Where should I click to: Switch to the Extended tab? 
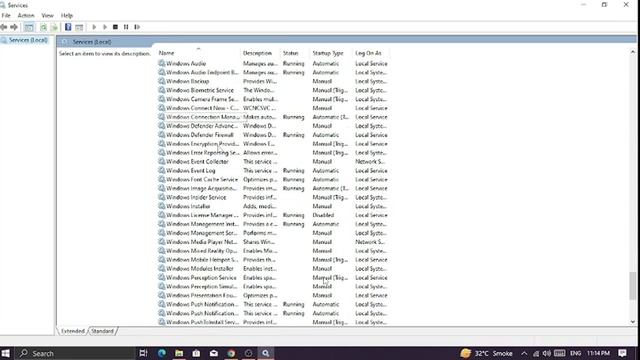73,331
